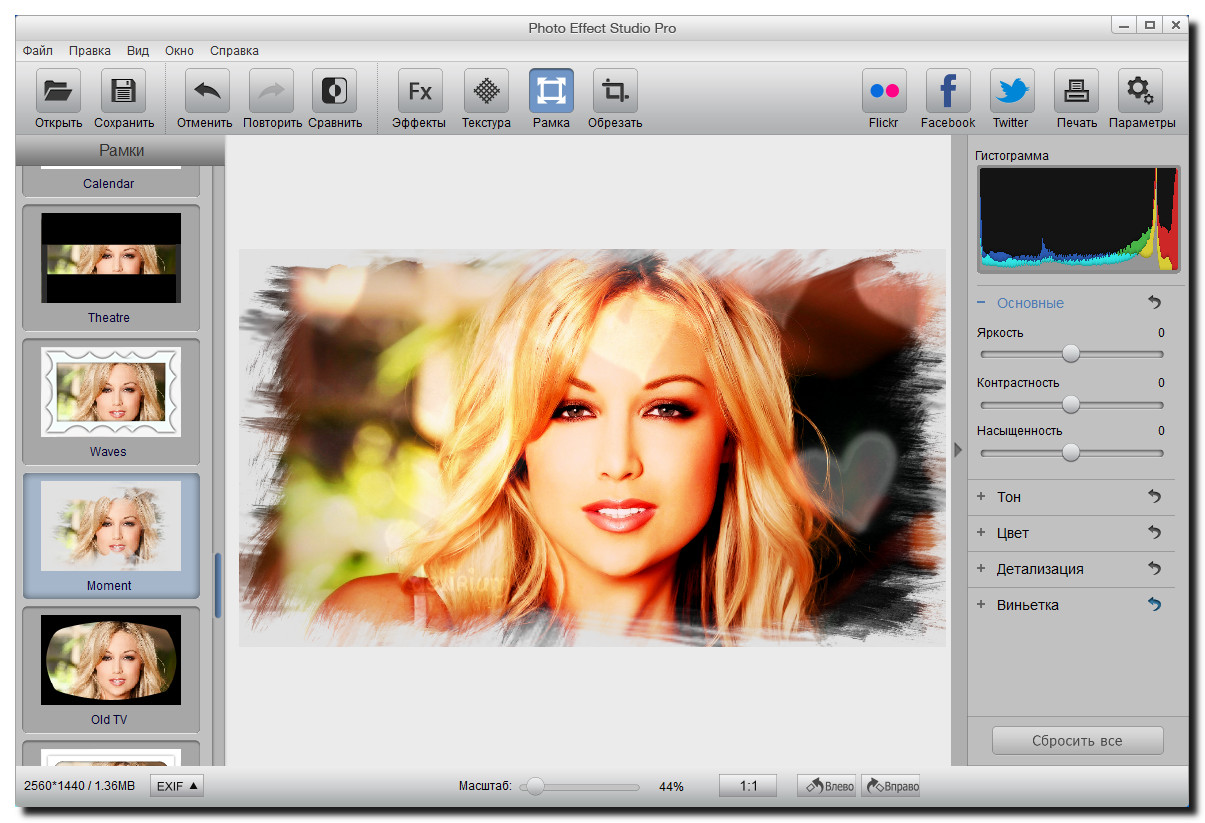Adjust the Насыщенность slider handle
This screenshot has width=1205, height=823.
pos(1071,452)
